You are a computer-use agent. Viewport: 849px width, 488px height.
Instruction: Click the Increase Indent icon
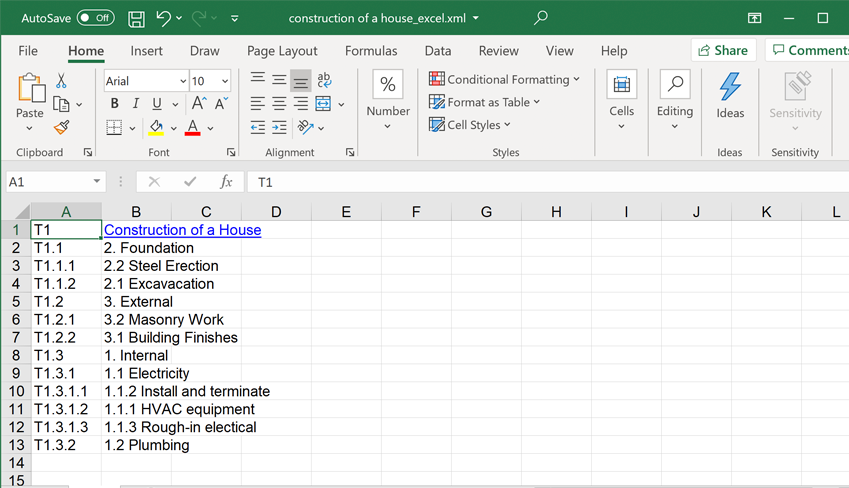pyautogui.click(x=280, y=128)
